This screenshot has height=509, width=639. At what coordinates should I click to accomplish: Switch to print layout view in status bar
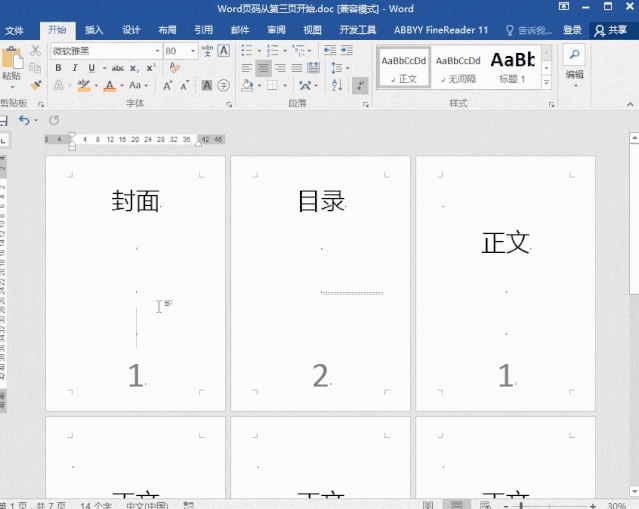click(457, 505)
